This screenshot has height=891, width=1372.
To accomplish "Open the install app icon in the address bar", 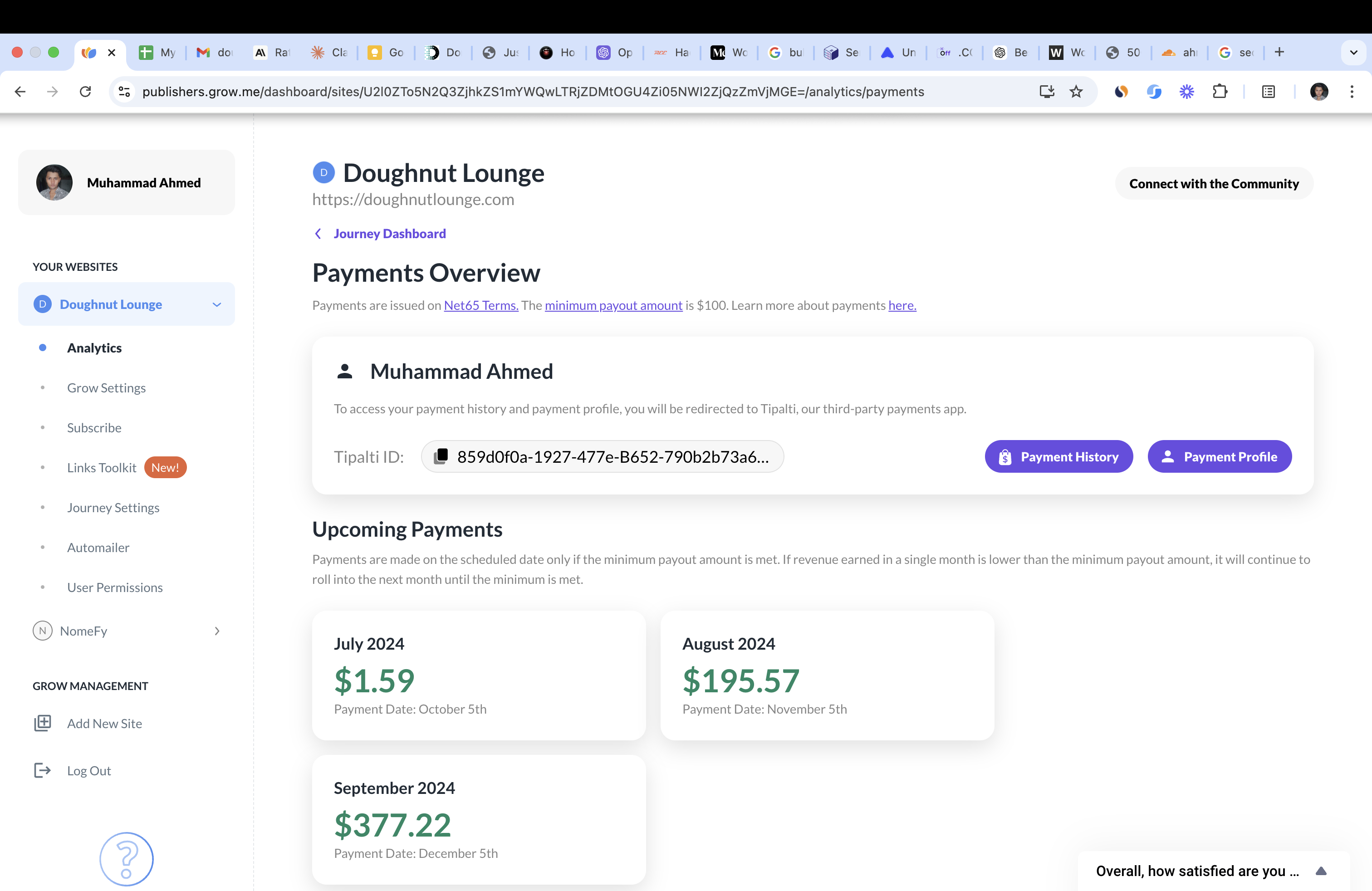I will tap(1046, 92).
